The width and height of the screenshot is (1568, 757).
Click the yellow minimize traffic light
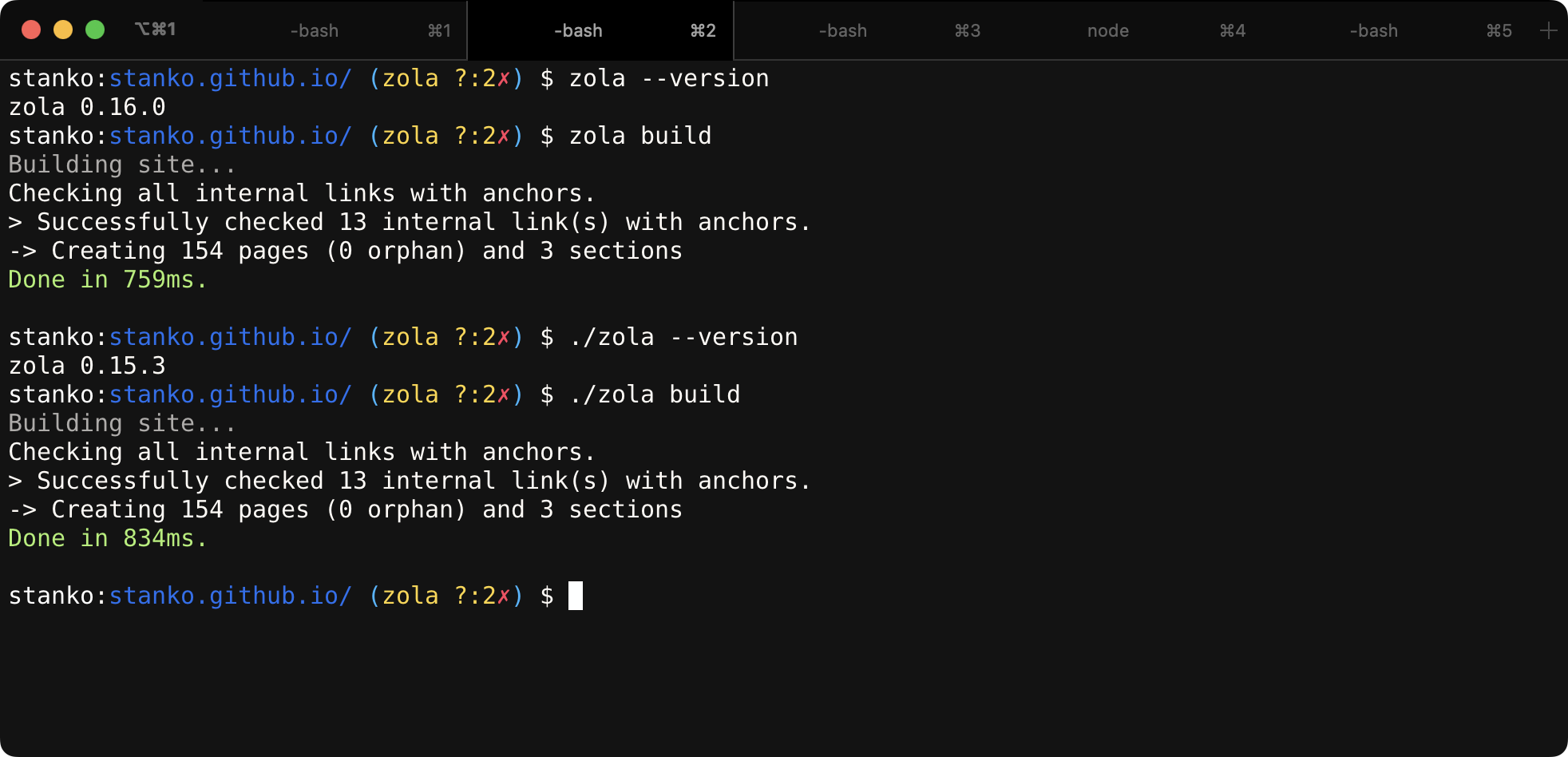[x=62, y=29]
